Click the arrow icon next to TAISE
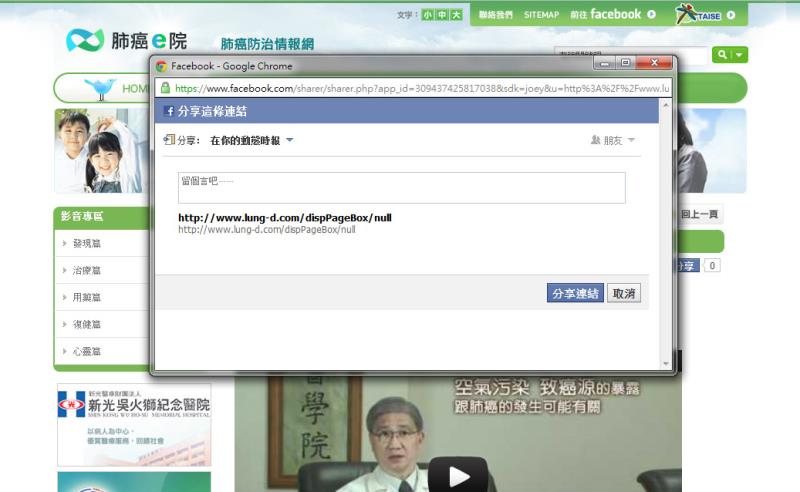This screenshot has height=492, width=800. 731,15
